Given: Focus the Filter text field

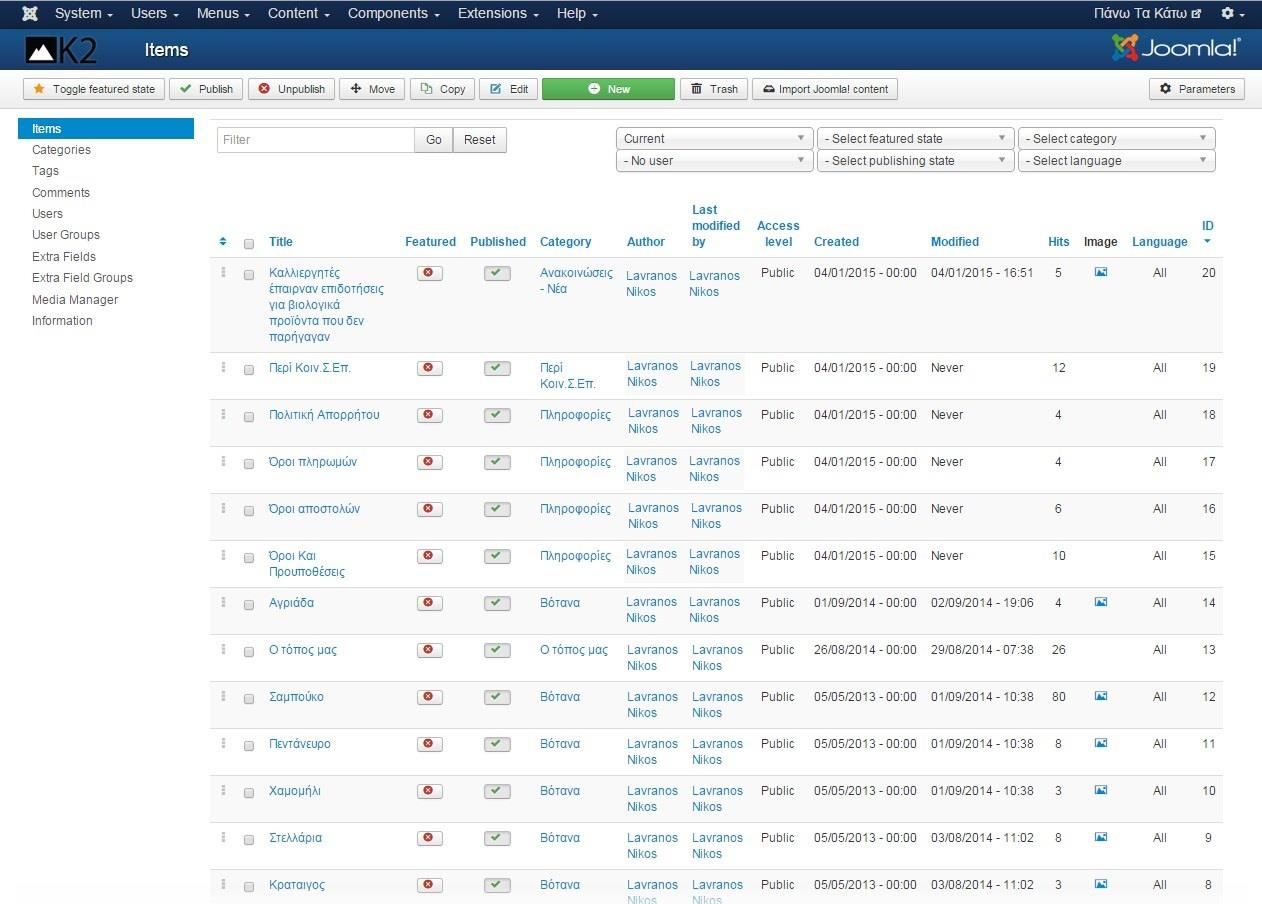Looking at the screenshot, I should coord(316,140).
